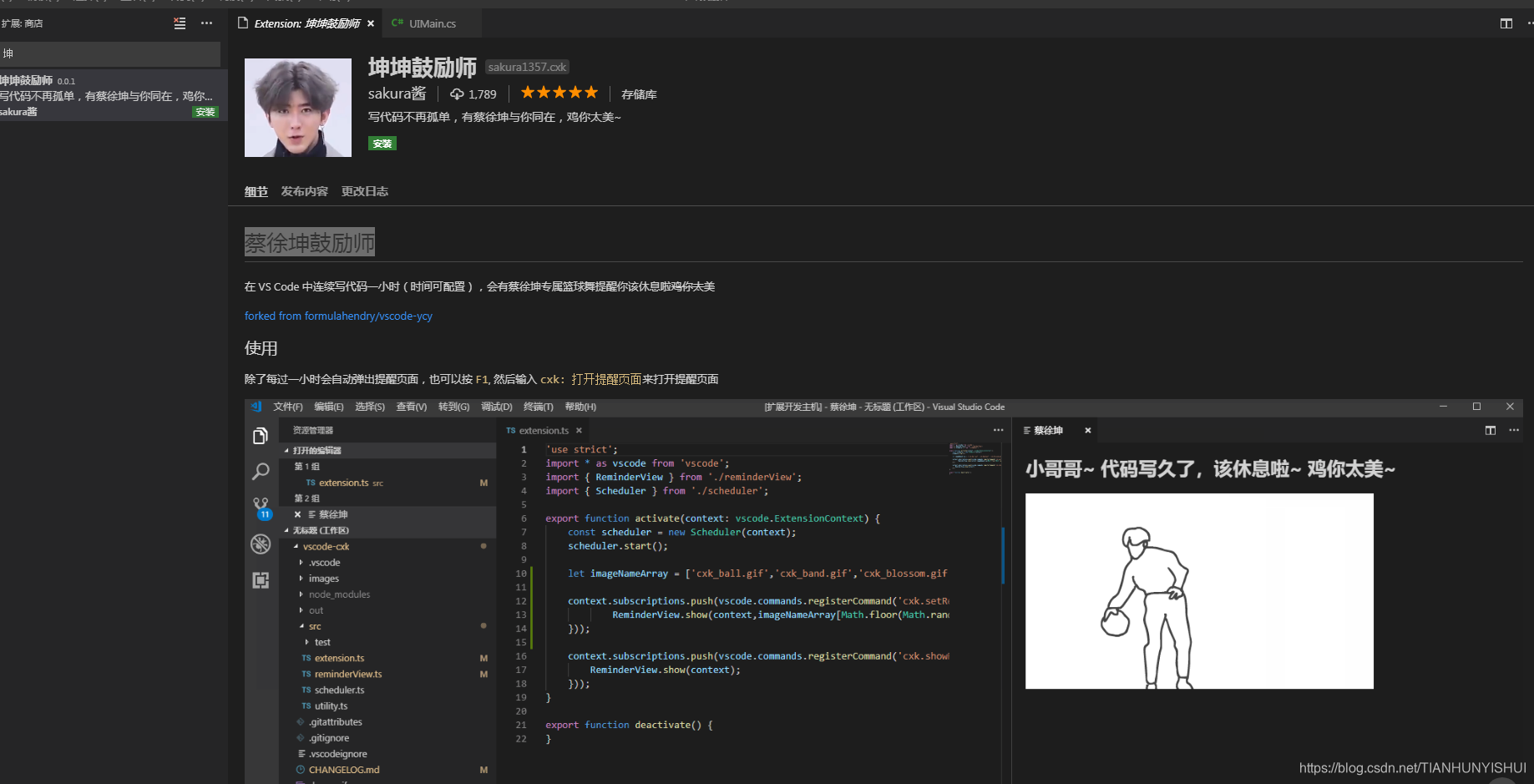Image resolution: width=1534 pixels, height=784 pixels.
Task: Open the Explorer icon in the activity bar
Action: [261, 436]
